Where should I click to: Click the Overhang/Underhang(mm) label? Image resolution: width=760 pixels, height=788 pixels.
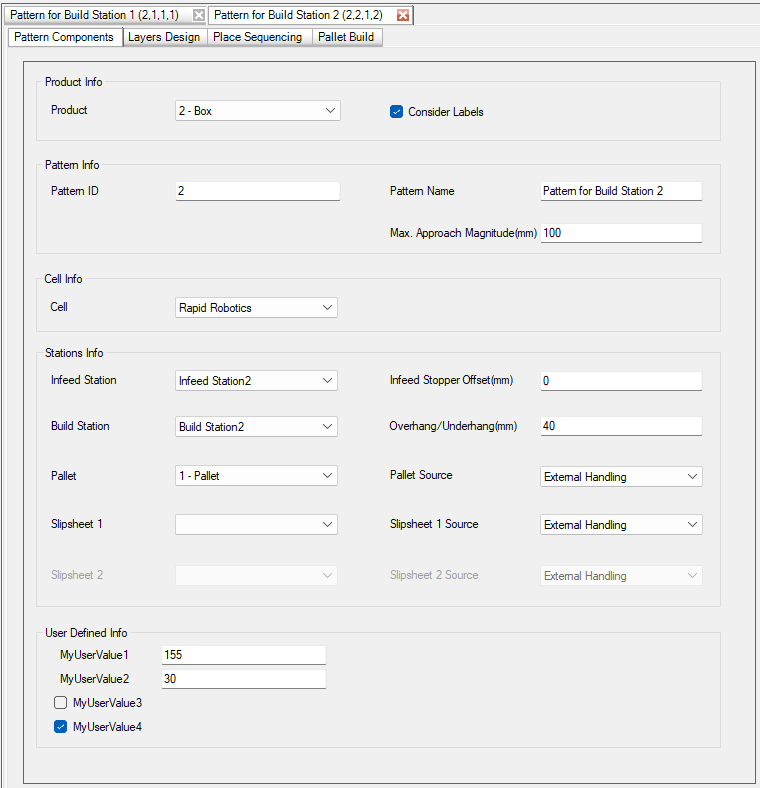453,426
